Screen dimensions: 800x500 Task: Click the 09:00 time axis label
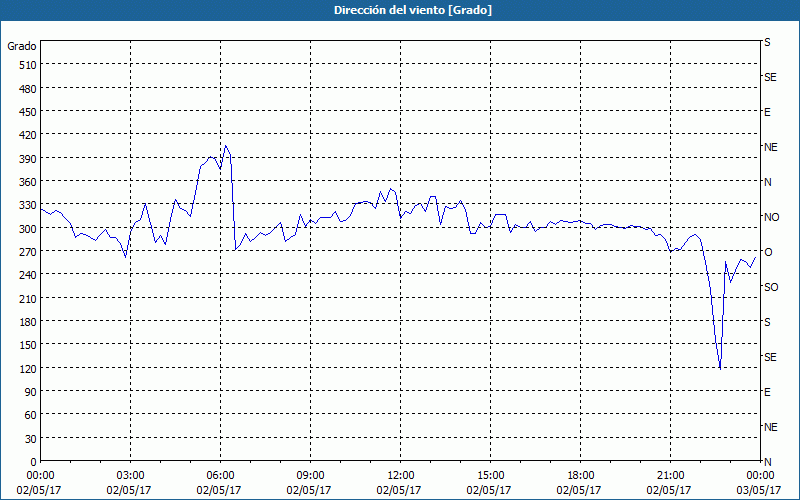(x=310, y=476)
